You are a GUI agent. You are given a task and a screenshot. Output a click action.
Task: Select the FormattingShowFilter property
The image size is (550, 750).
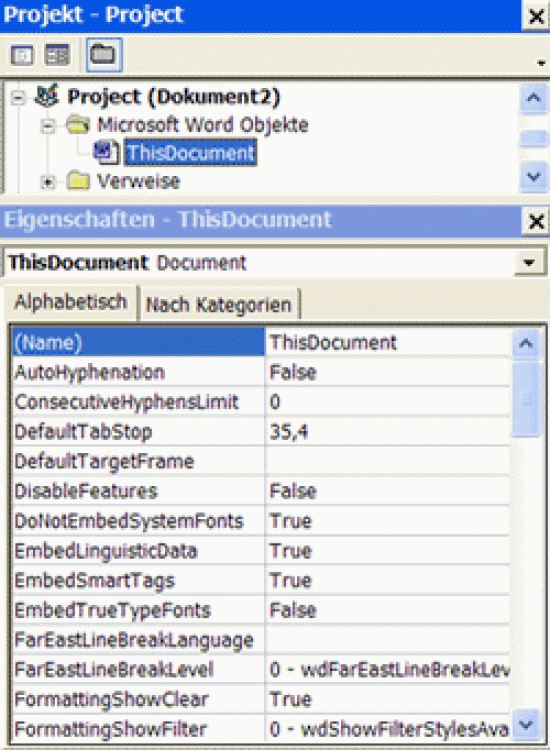[138, 729]
